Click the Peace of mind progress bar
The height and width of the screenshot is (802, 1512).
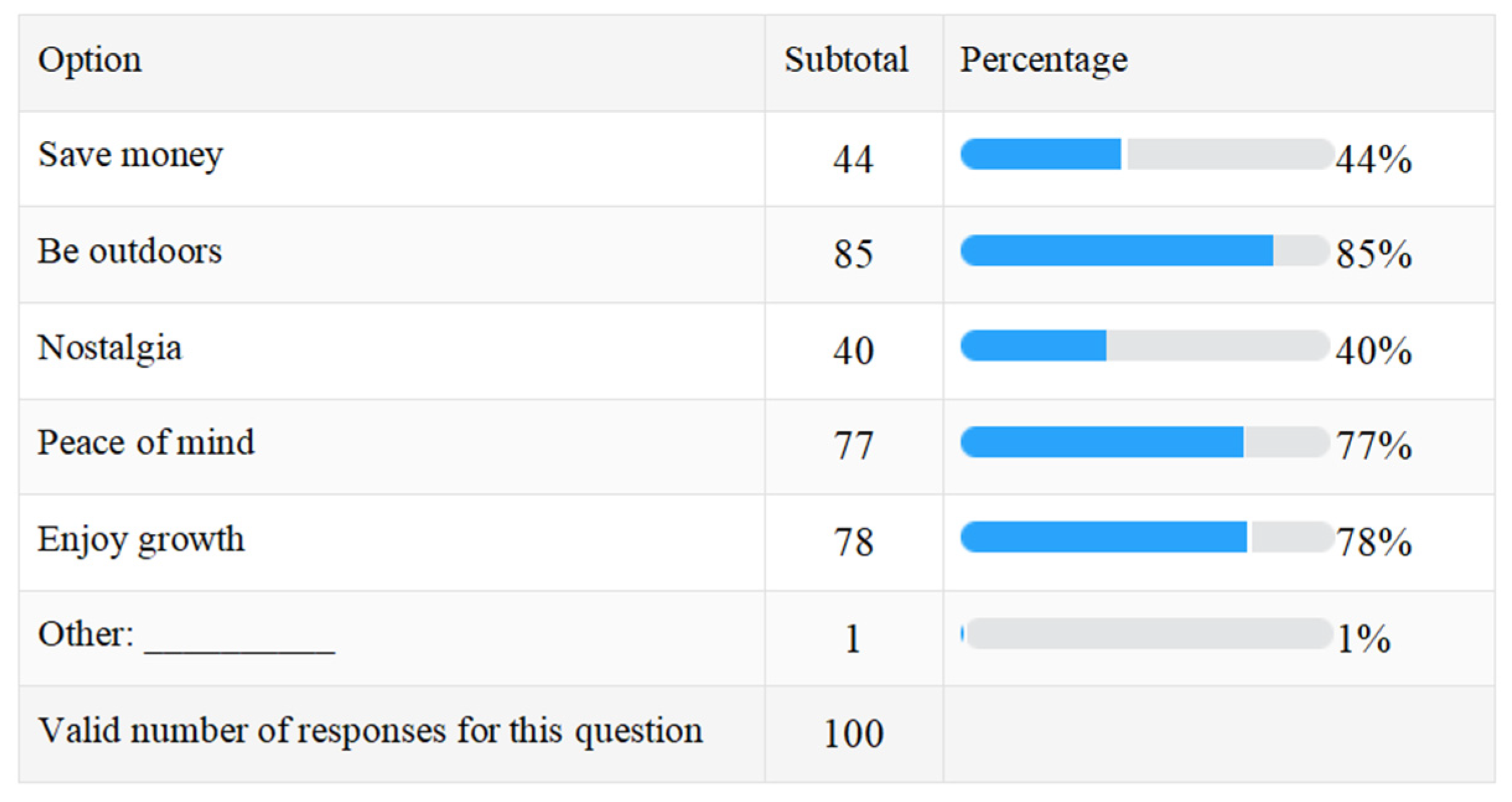[1145, 442]
